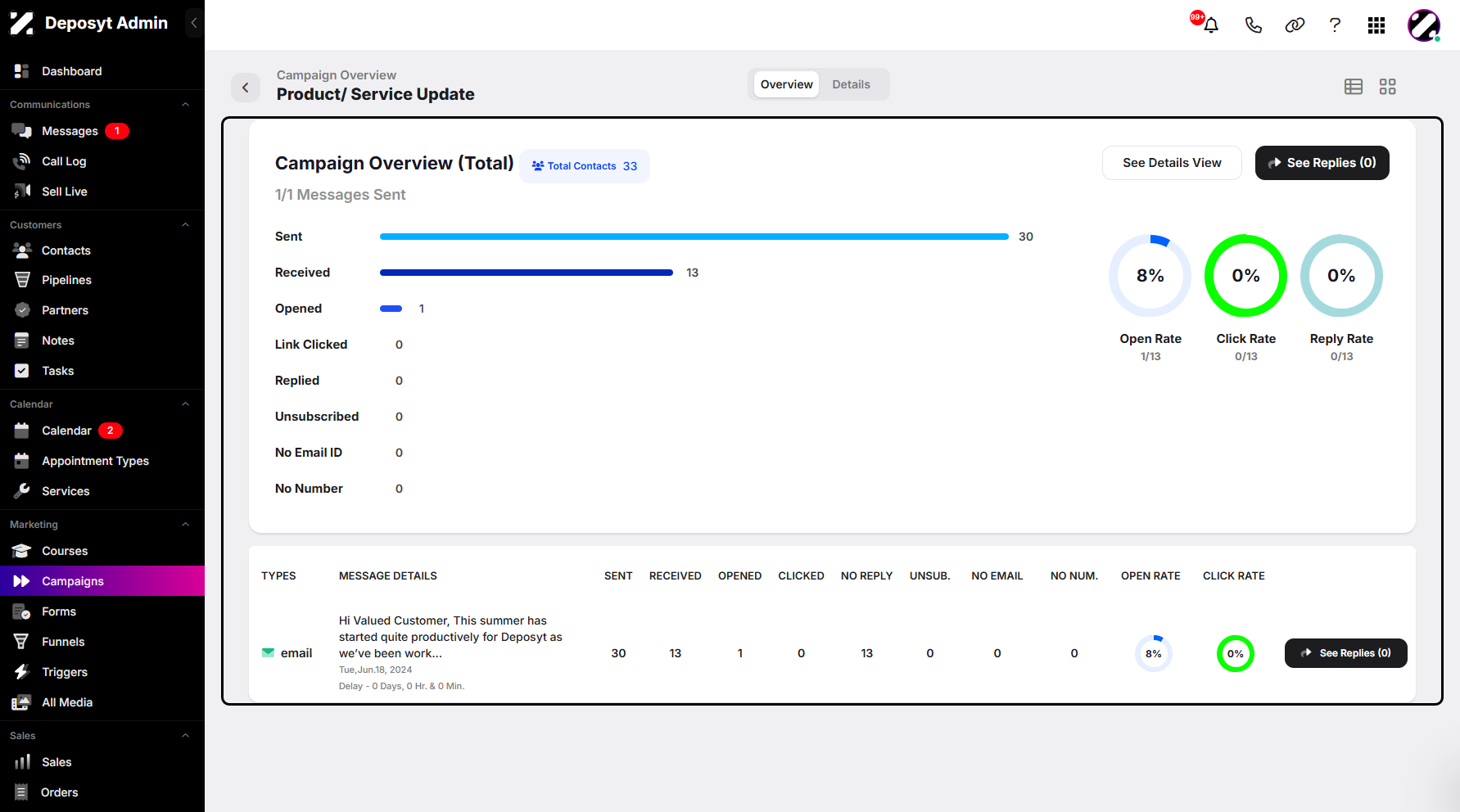Collapse the Calendar section
This screenshot has height=812, width=1460.
(x=185, y=404)
